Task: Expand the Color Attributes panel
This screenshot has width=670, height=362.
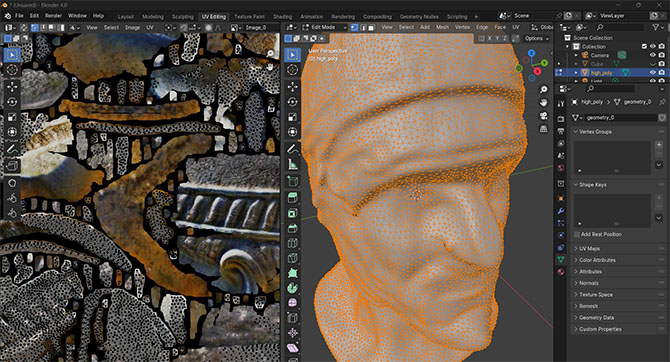Action: click(x=618, y=260)
